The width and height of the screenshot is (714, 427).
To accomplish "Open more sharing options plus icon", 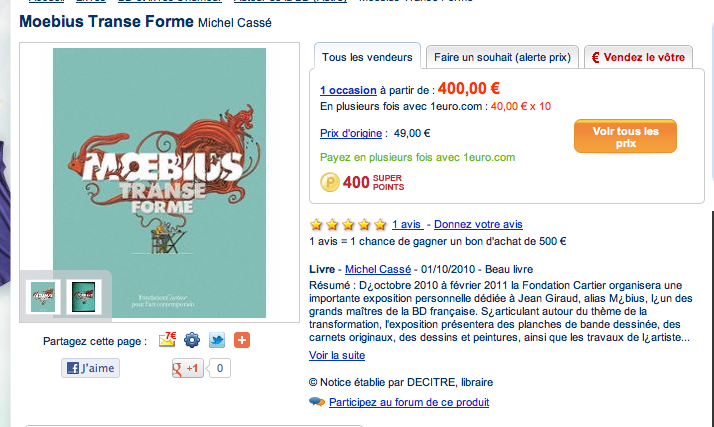I will coord(242,340).
